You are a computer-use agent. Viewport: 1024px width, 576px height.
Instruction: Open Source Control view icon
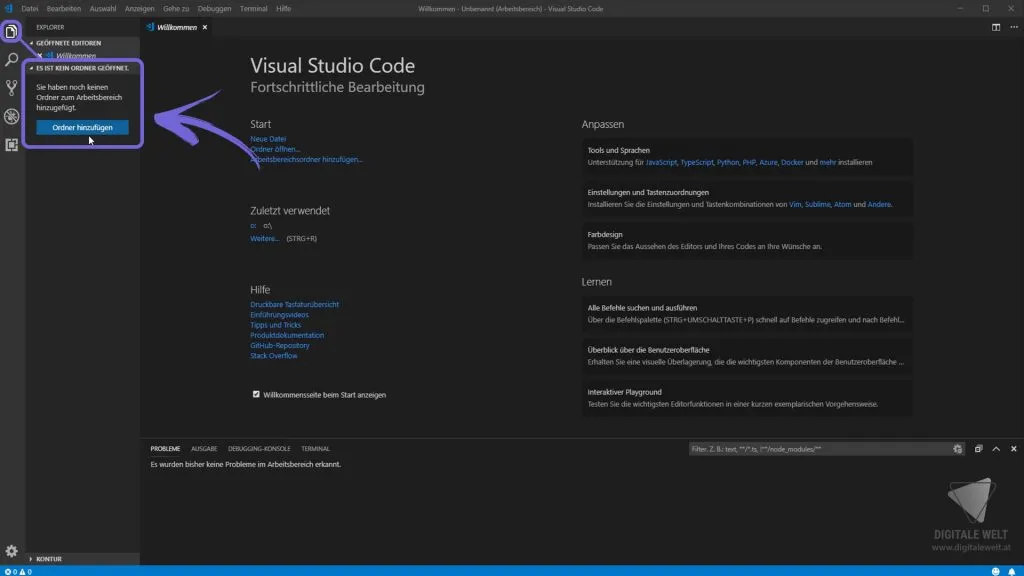click(11, 88)
